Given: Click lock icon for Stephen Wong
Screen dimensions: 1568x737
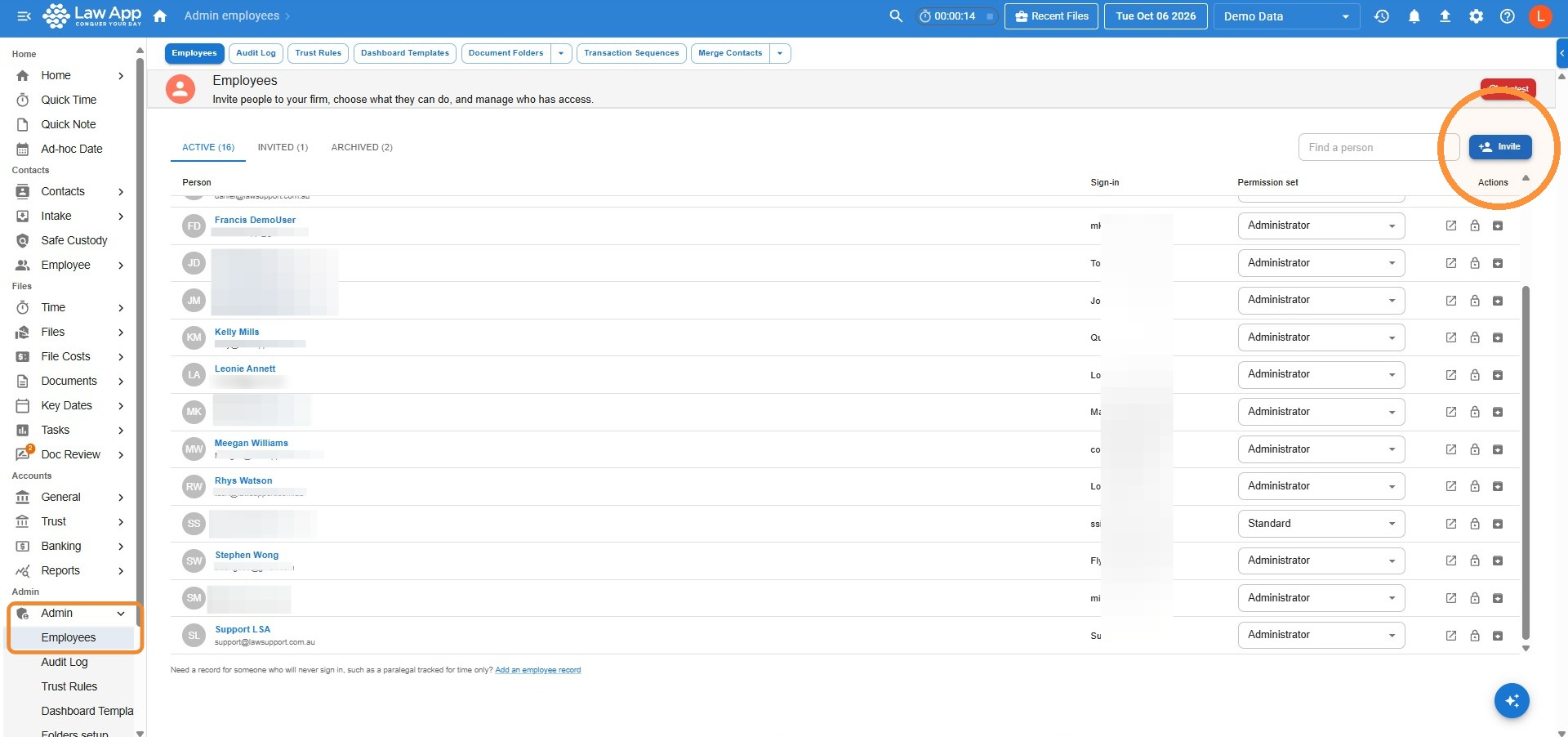Looking at the screenshot, I should tap(1475, 561).
